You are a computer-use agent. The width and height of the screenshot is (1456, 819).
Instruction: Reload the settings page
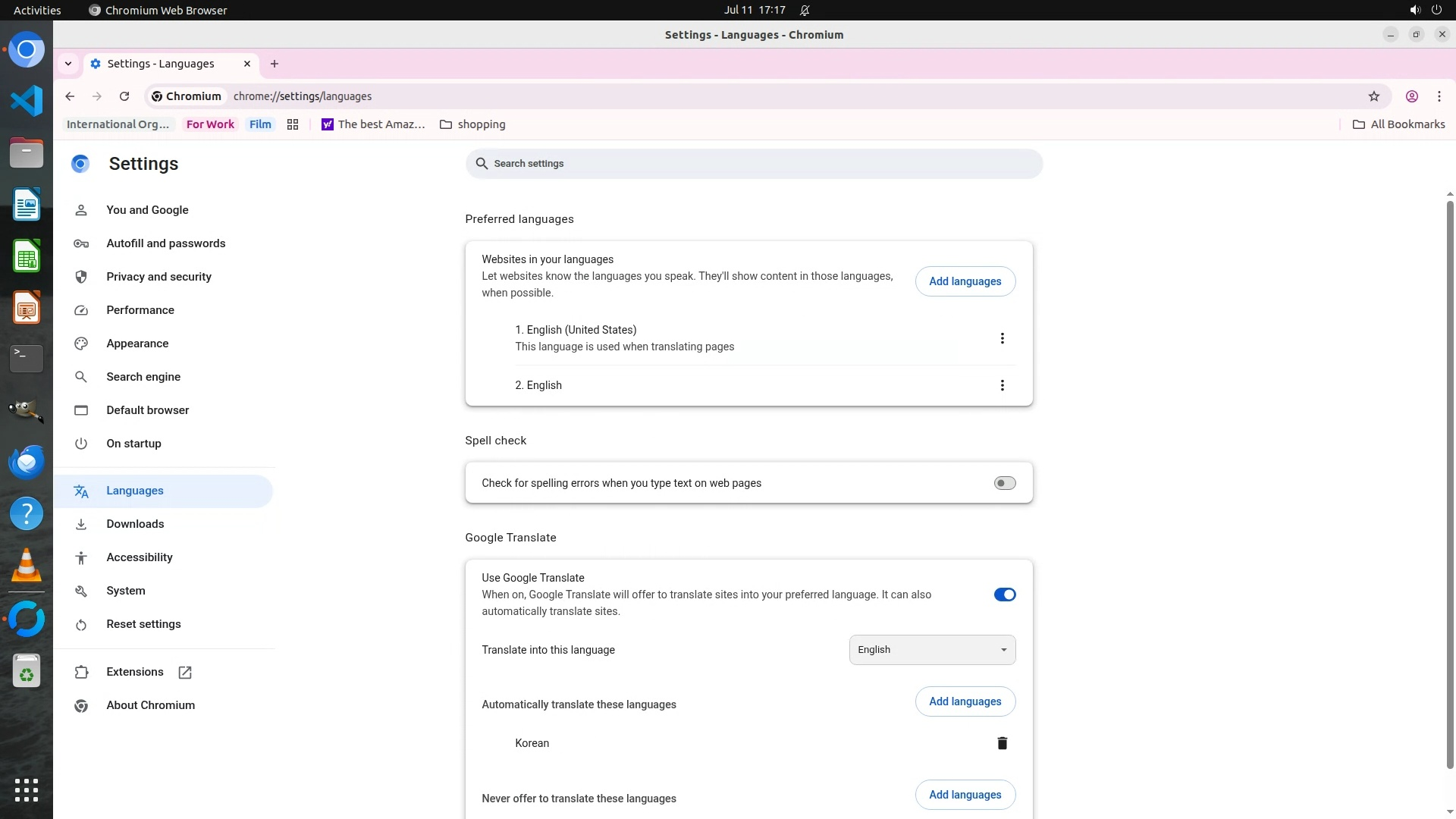tap(124, 96)
